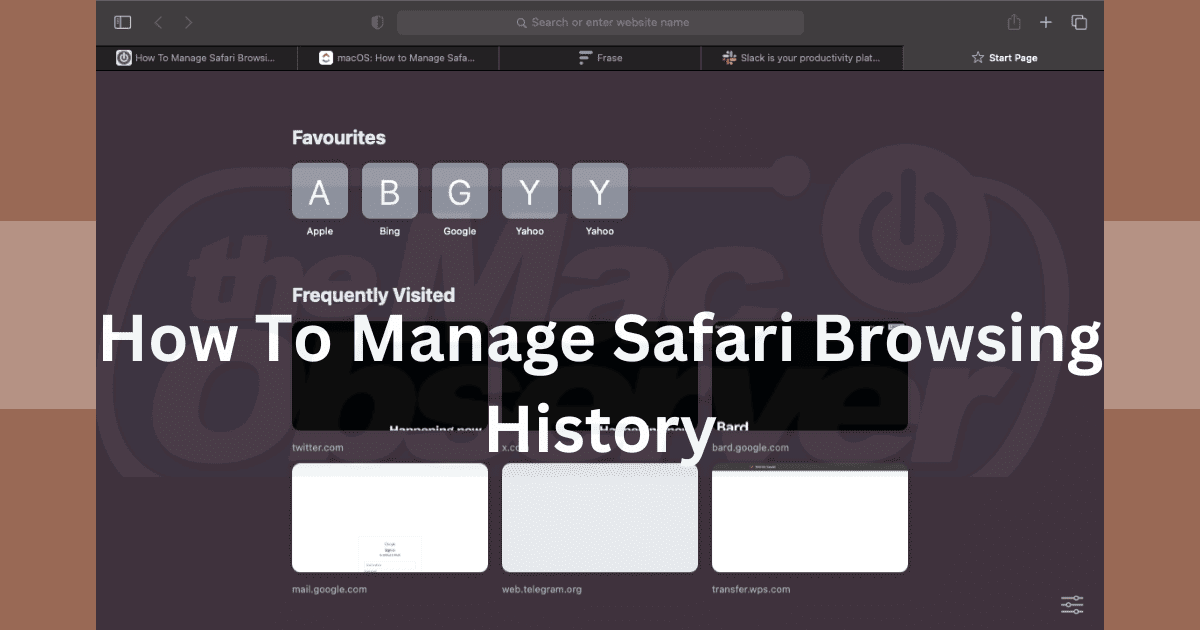Select the Slack productivity platform tab

[802, 58]
